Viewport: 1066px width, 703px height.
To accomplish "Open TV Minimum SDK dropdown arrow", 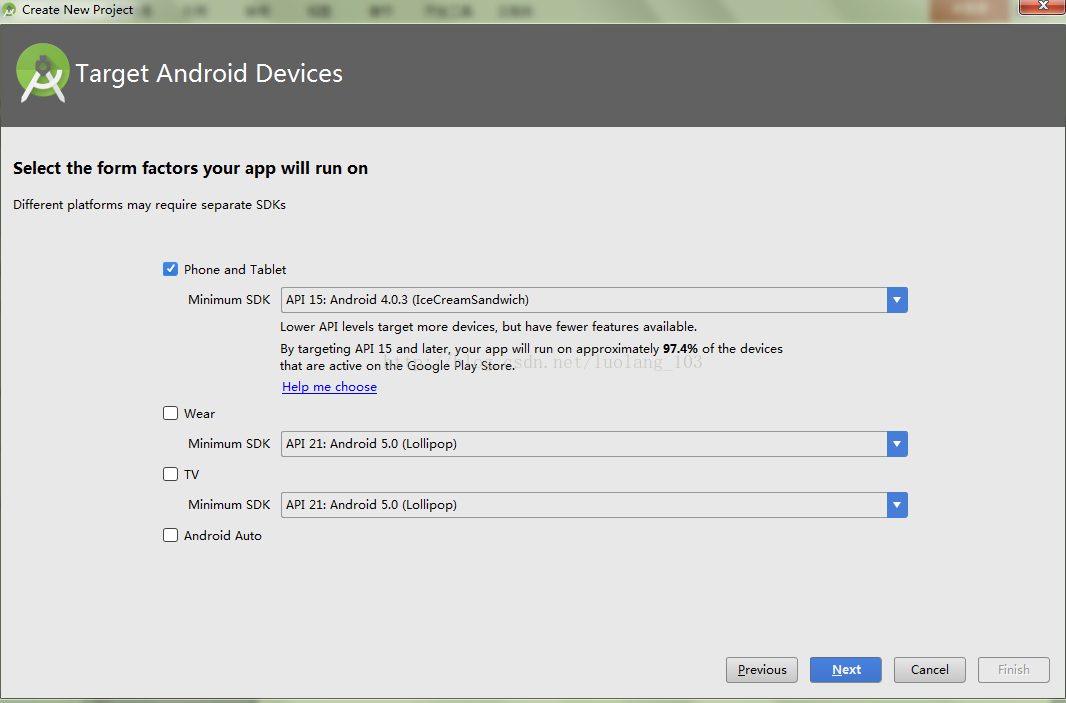I will (x=897, y=504).
